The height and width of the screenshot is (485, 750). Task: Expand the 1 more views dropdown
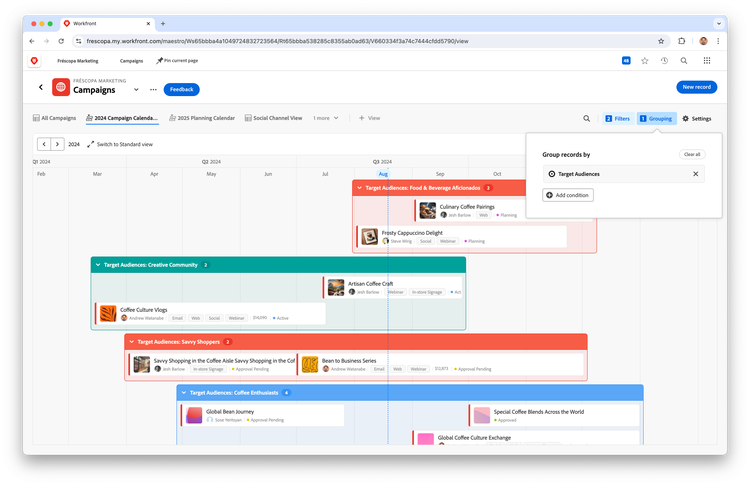tap(324, 118)
